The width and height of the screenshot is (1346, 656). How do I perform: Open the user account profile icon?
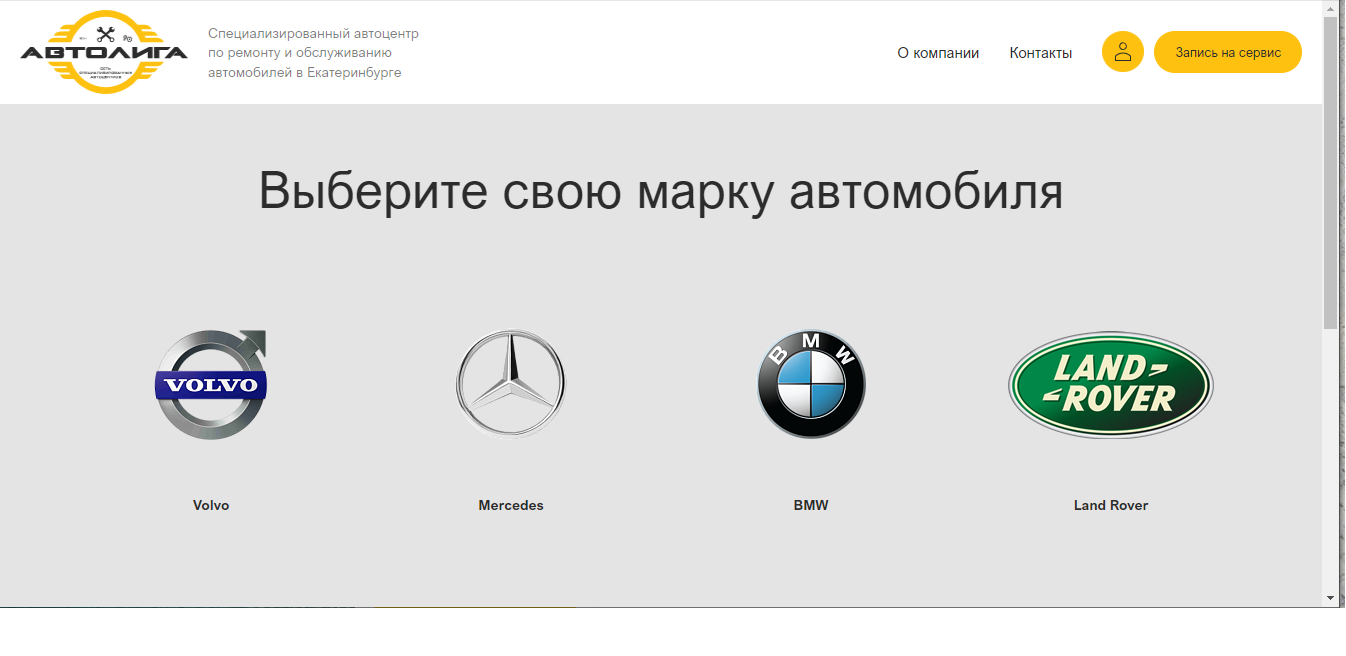(x=1123, y=52)
